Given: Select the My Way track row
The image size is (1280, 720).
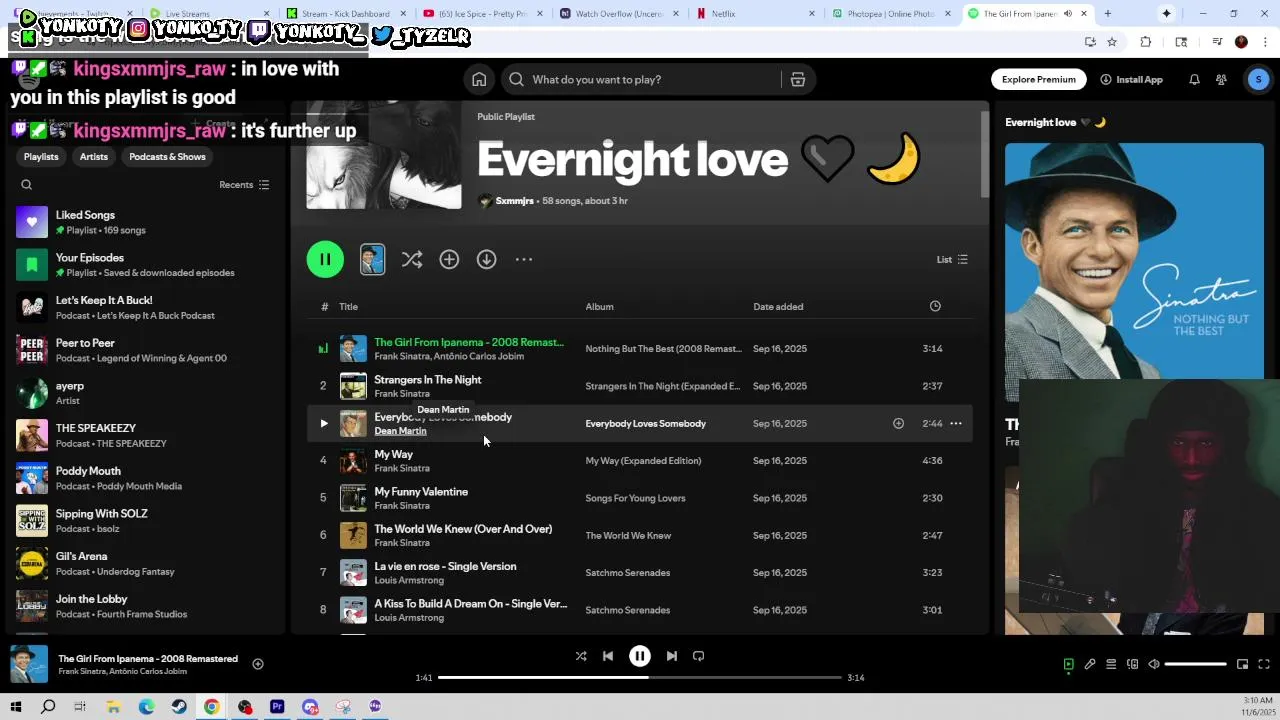Looking at the screenshot, I should (640, 461).
